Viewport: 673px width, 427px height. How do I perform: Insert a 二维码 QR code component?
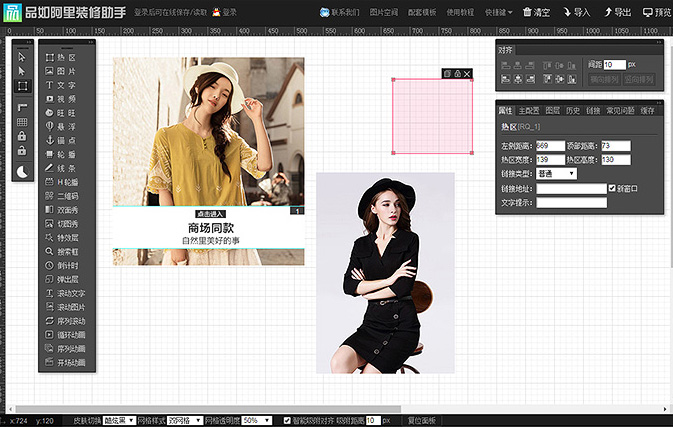coord(62,196)
